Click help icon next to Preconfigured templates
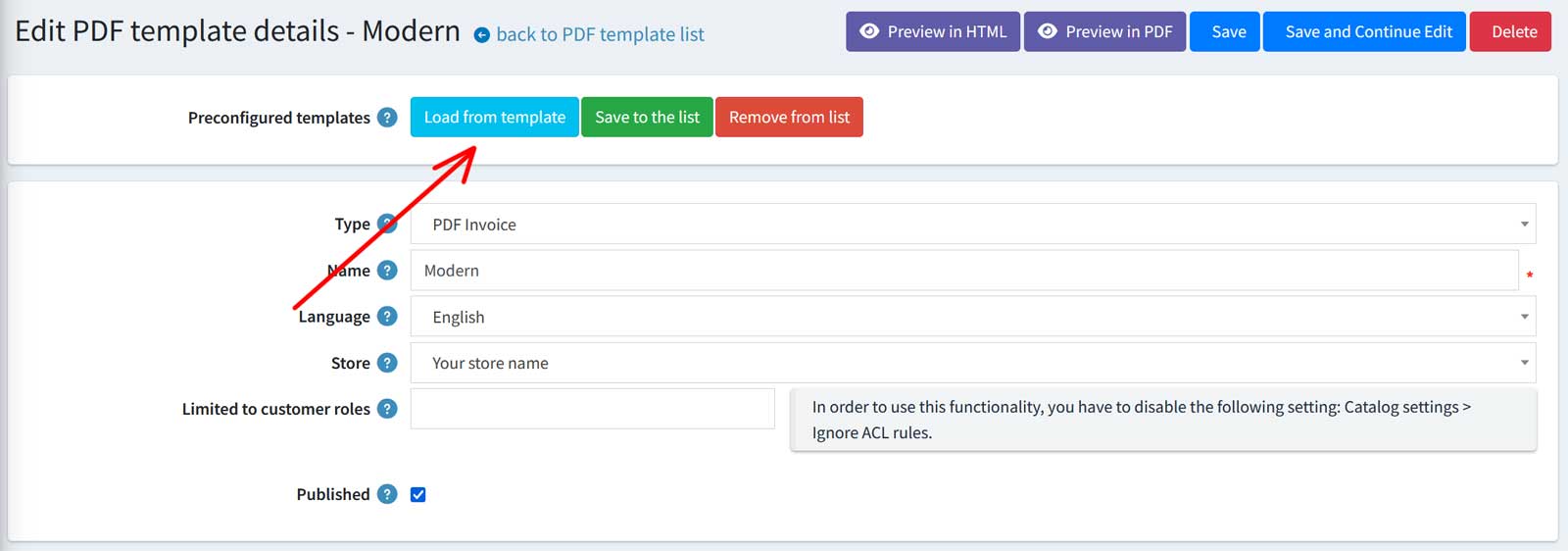Image resolution: width=1568 pixels, height=551 pixels. pos(388,118)
